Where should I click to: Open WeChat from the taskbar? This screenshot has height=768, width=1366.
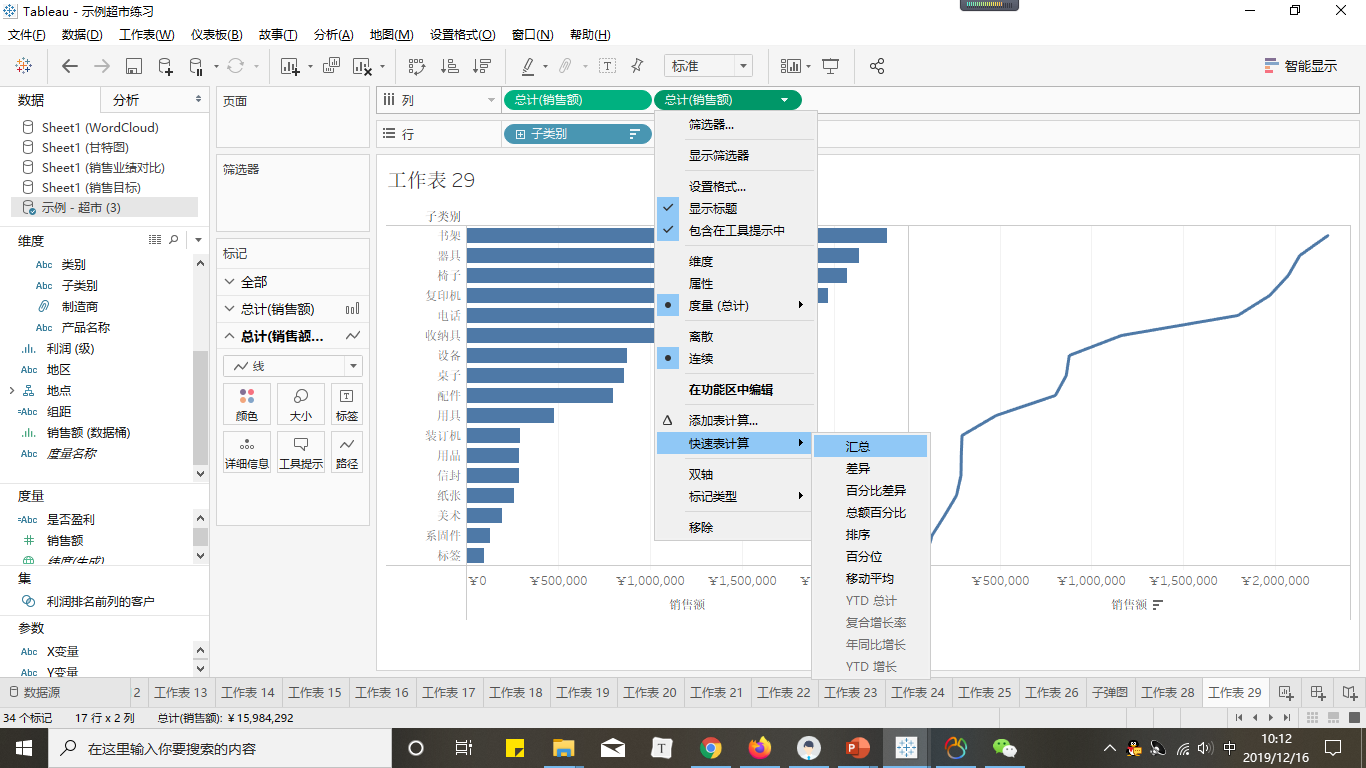[x=1004, y=748]
